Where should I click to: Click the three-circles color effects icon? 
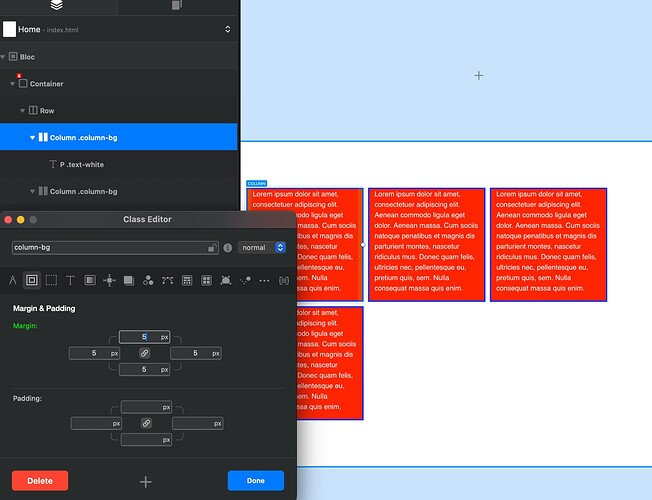pos(148,281)
